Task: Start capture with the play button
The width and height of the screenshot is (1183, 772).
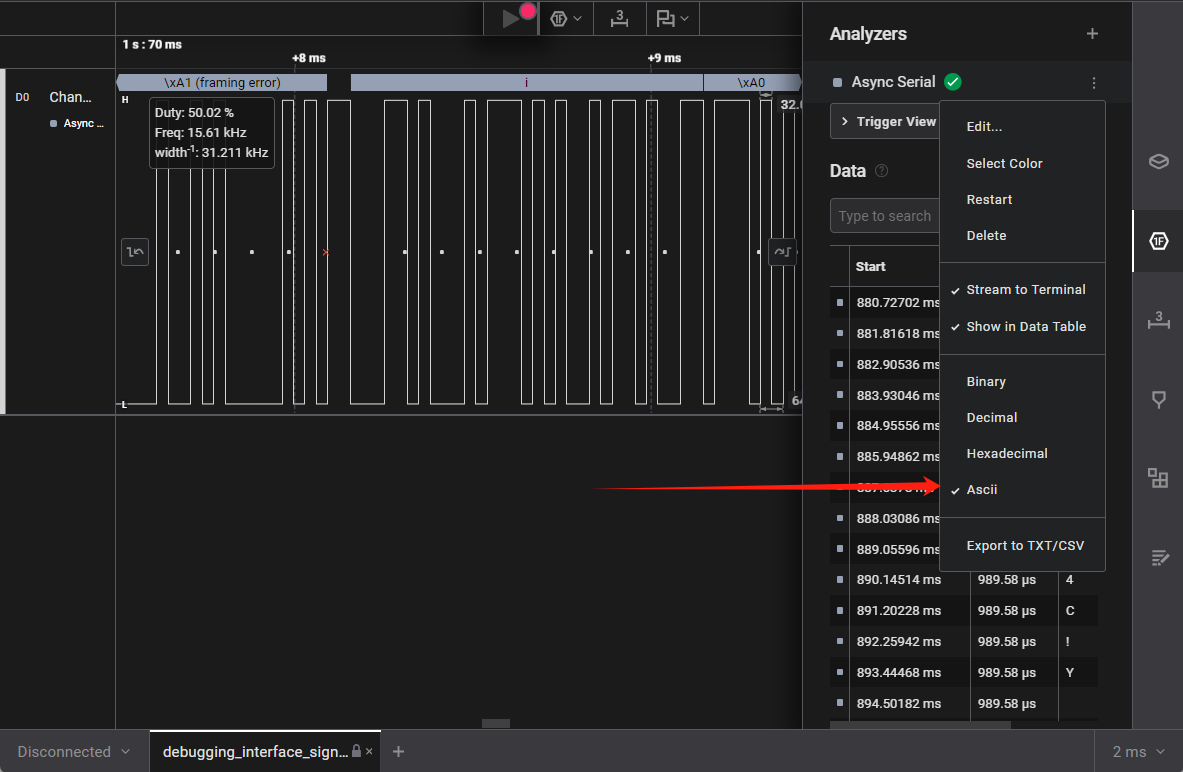Action: (x=511, y=19)
